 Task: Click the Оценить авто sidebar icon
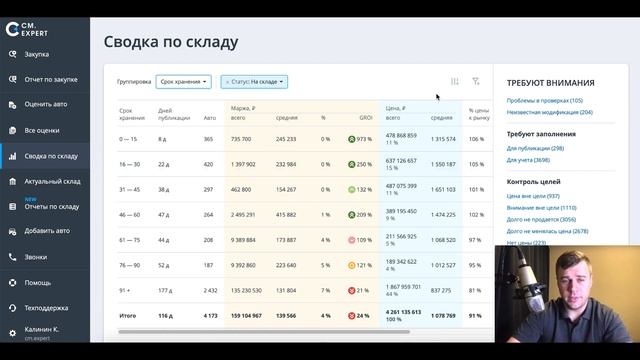click(x=13, y=105)
